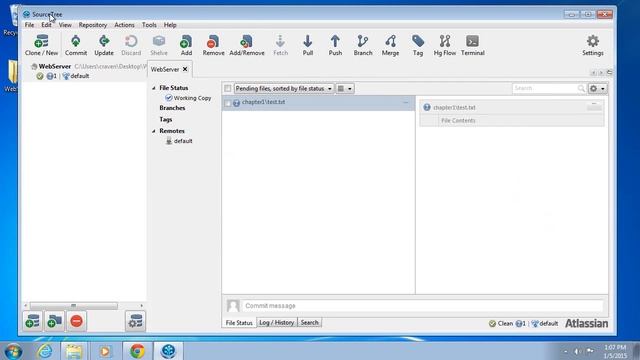Click the bookmarks horizontal scrollbar thumb
The height and width of the screenshot is (360, 640).
pos(73,306)
